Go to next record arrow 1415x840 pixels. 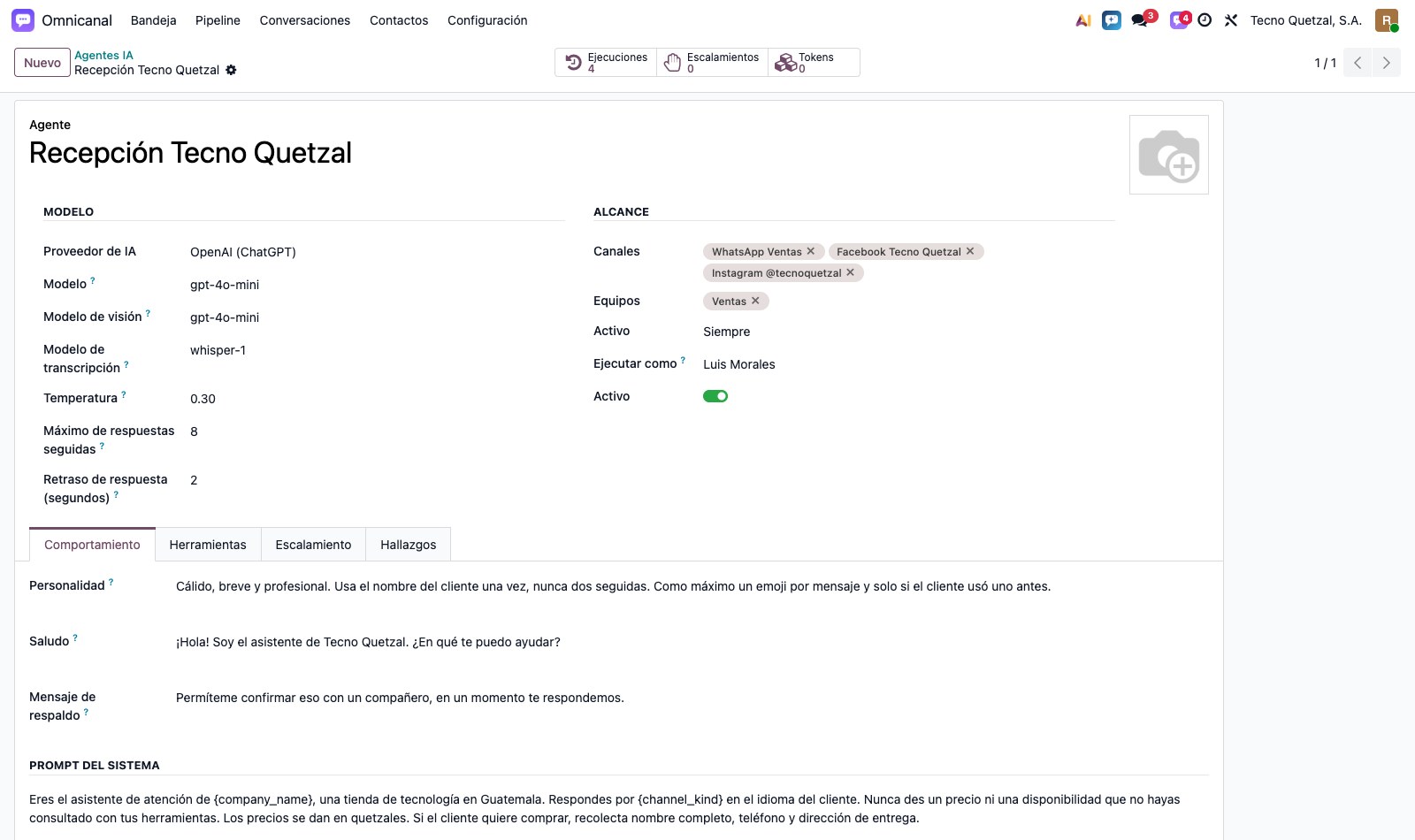click(1386, 63)
